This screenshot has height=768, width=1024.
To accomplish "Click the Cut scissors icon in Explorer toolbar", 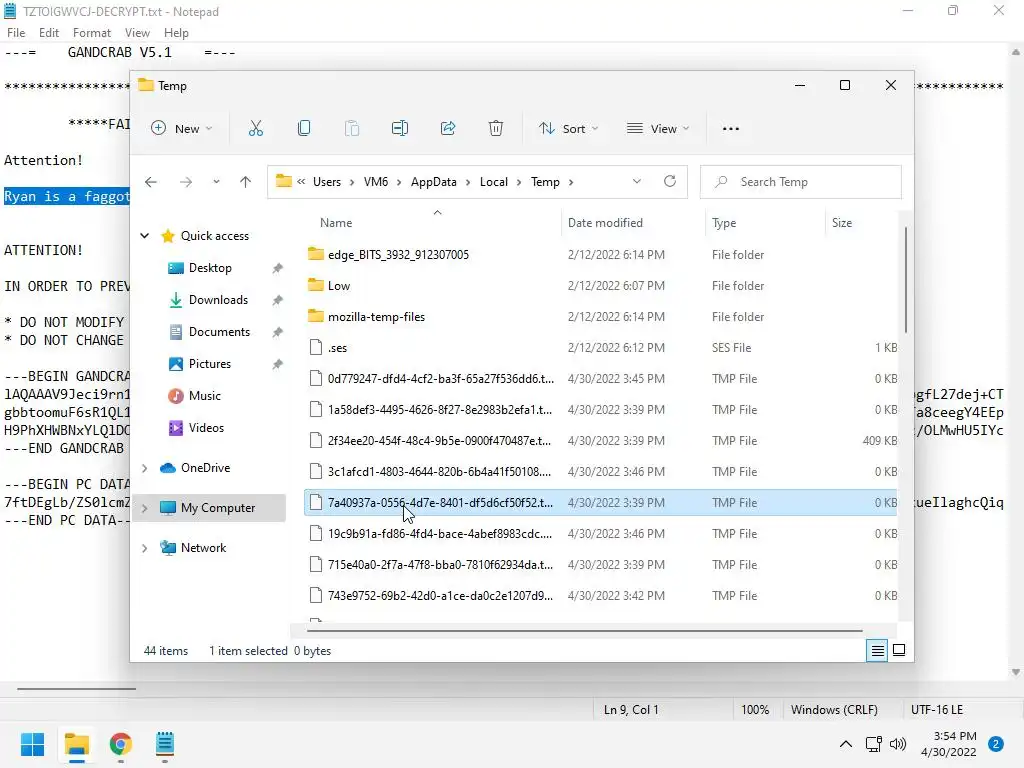I will coord(255,129).
